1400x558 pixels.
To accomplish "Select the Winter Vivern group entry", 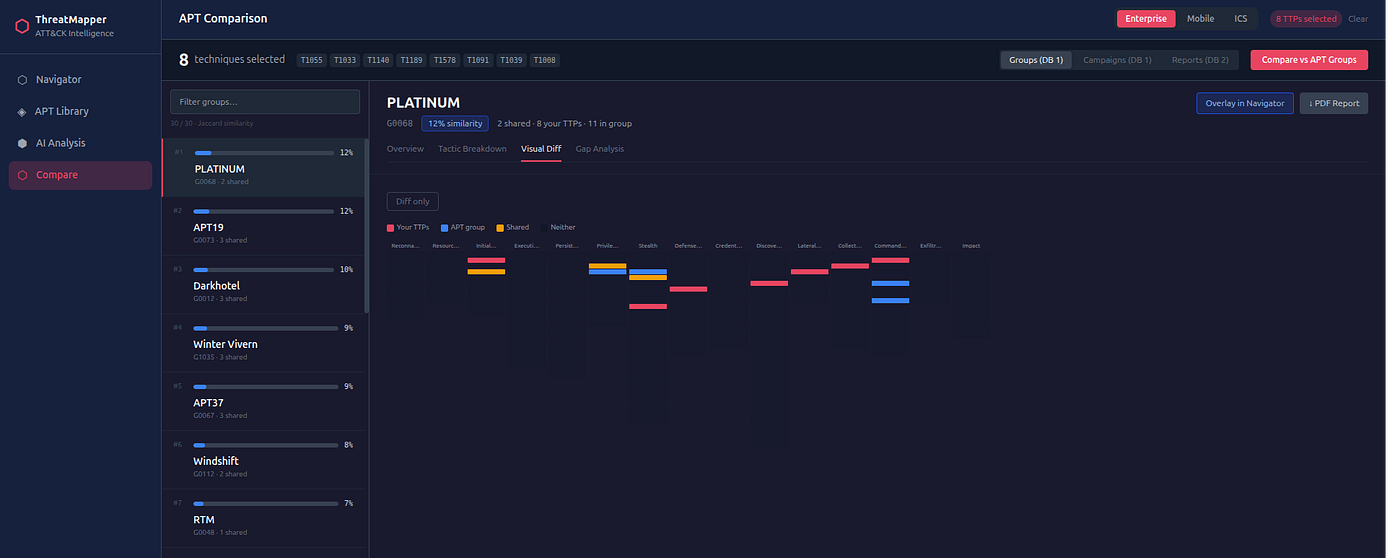I will pyautogui.click(x=265, y=343).
